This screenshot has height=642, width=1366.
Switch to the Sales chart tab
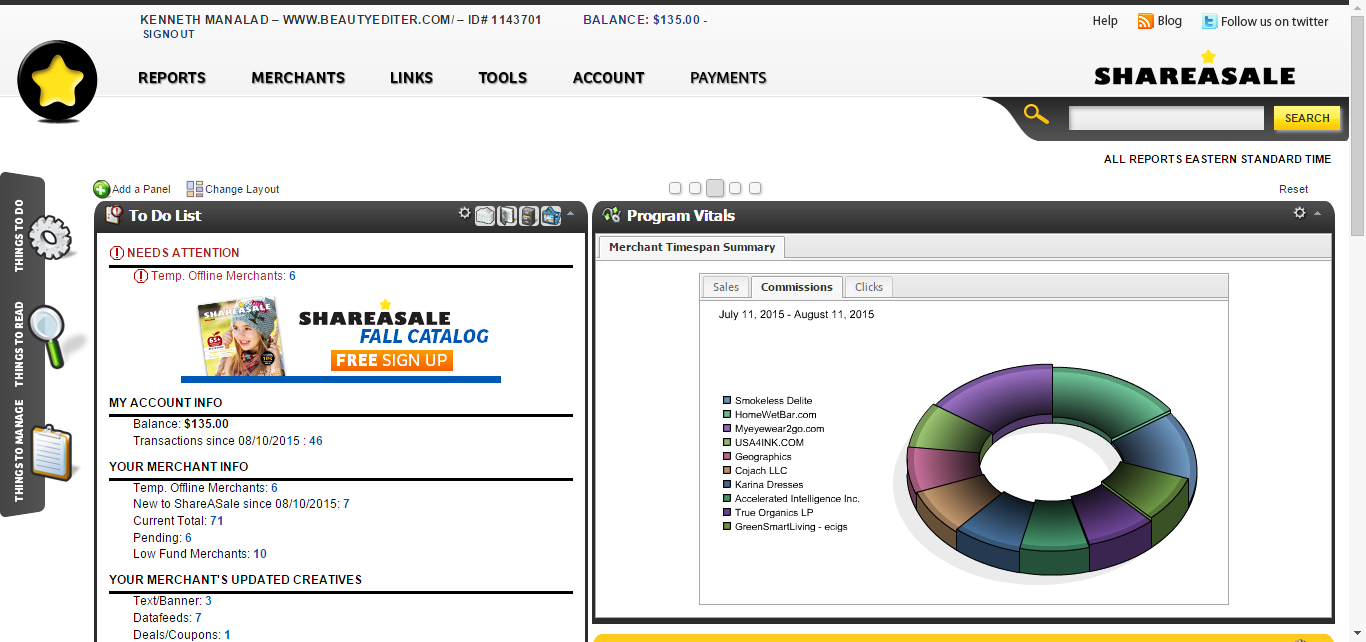click(726, 287)
